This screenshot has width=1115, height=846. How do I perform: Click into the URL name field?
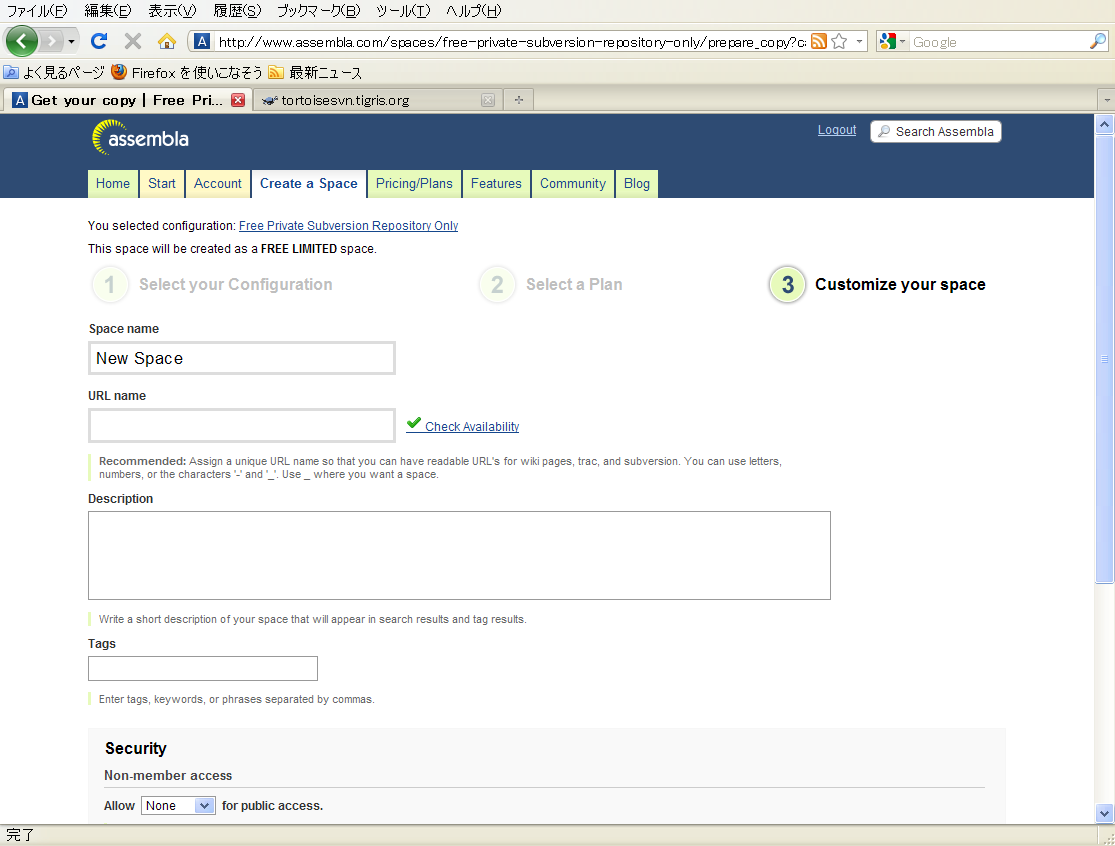[x=242, y=425]
